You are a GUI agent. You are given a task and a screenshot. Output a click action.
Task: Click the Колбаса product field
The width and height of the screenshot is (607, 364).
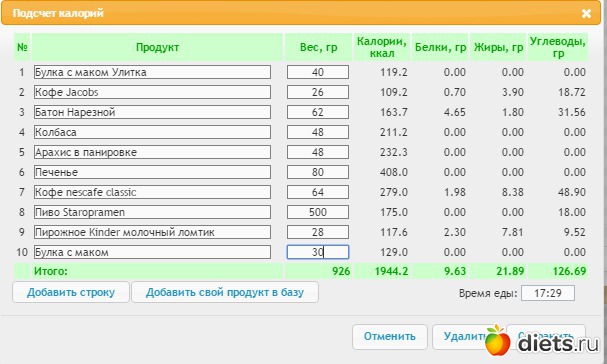coord(152,132)
